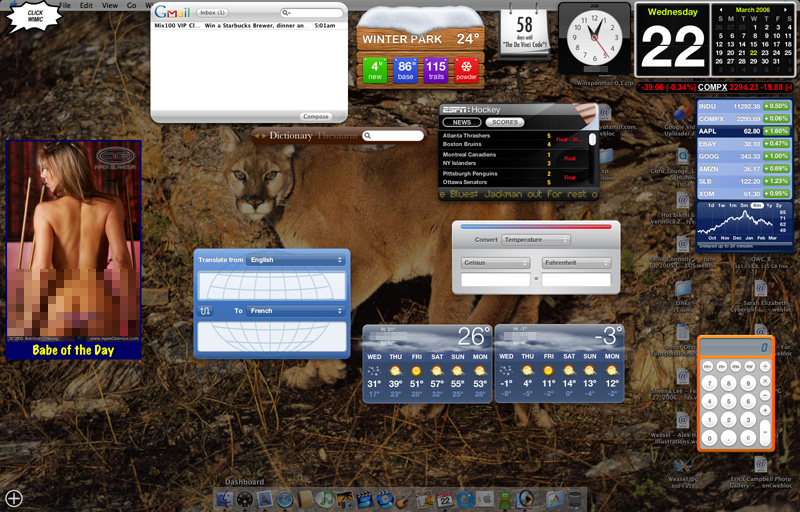Click the Dictionary forward arrow
This screenshot has height=512, width=800.
264,136
